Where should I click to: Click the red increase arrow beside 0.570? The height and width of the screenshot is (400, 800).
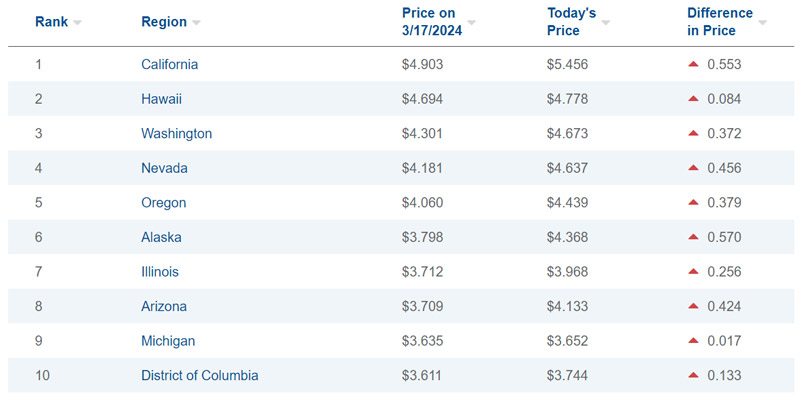693,237
